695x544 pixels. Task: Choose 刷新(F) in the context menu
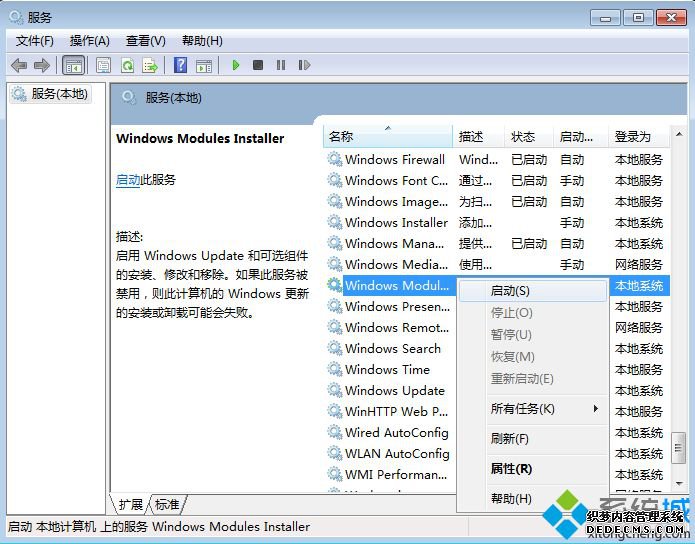coord(533,439)
